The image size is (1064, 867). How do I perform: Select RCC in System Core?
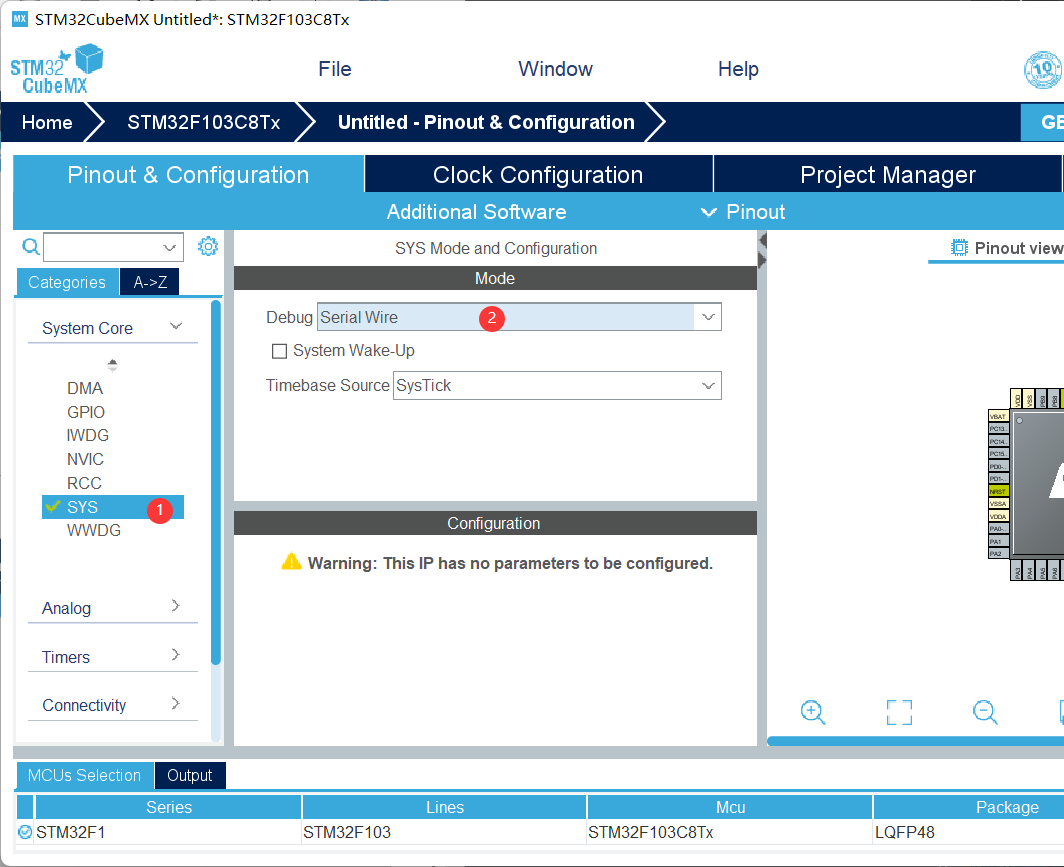click(x=84, y=483)
